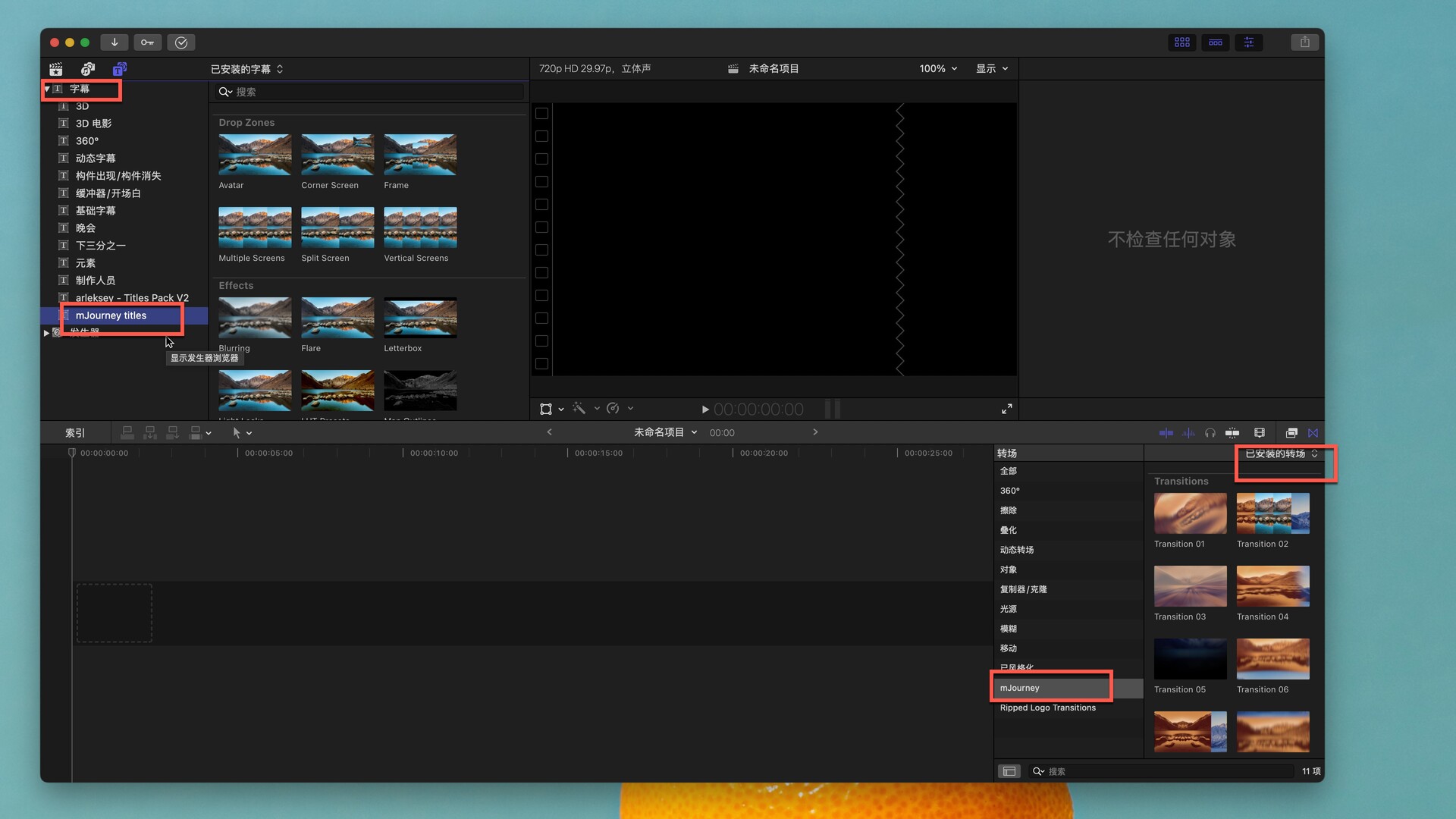The width and height of the screenshot is (1456, 819).
Task: Click the transitions browser search field
Action: 1161,771
